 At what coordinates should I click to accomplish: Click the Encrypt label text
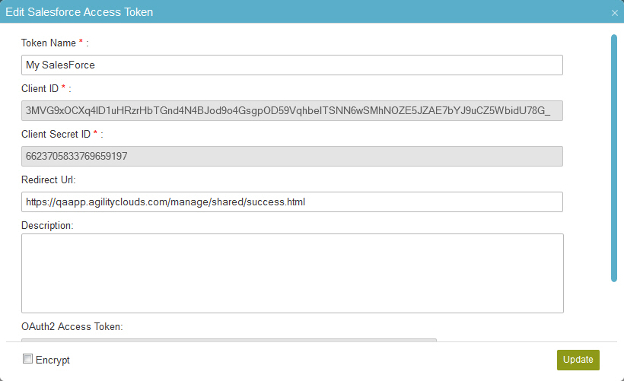53,360
